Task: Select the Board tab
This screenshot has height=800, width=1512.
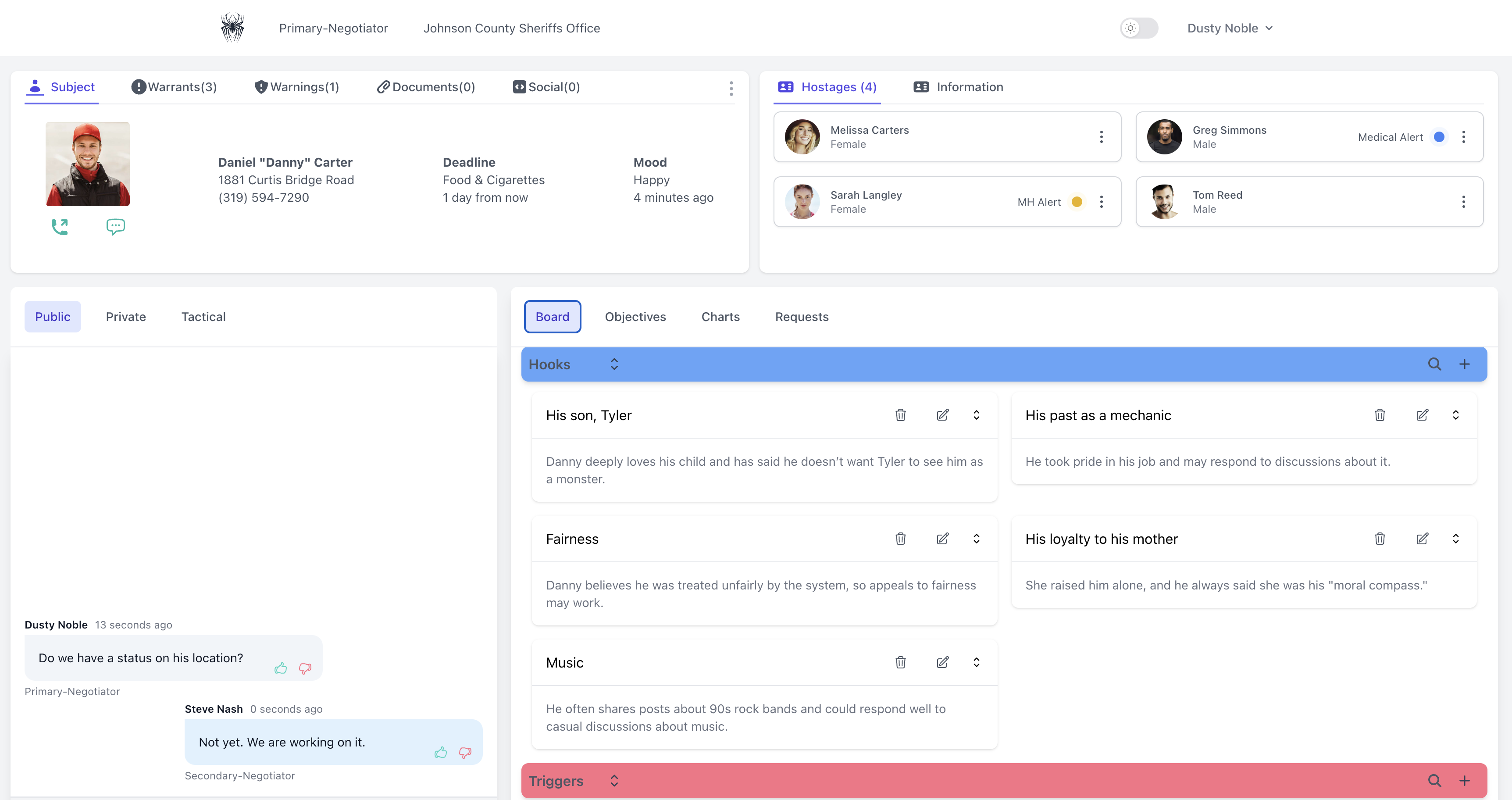Action: tap(553, 316)
